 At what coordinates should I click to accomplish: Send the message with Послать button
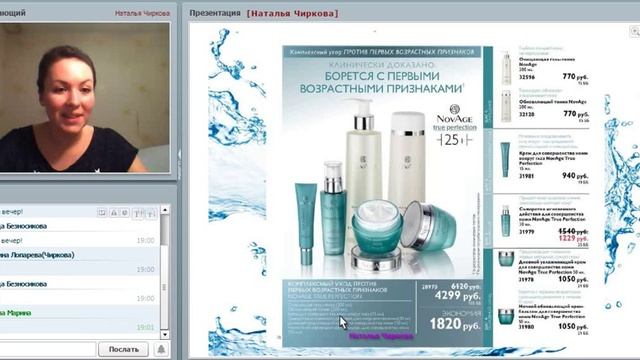[x=124, y=349]
